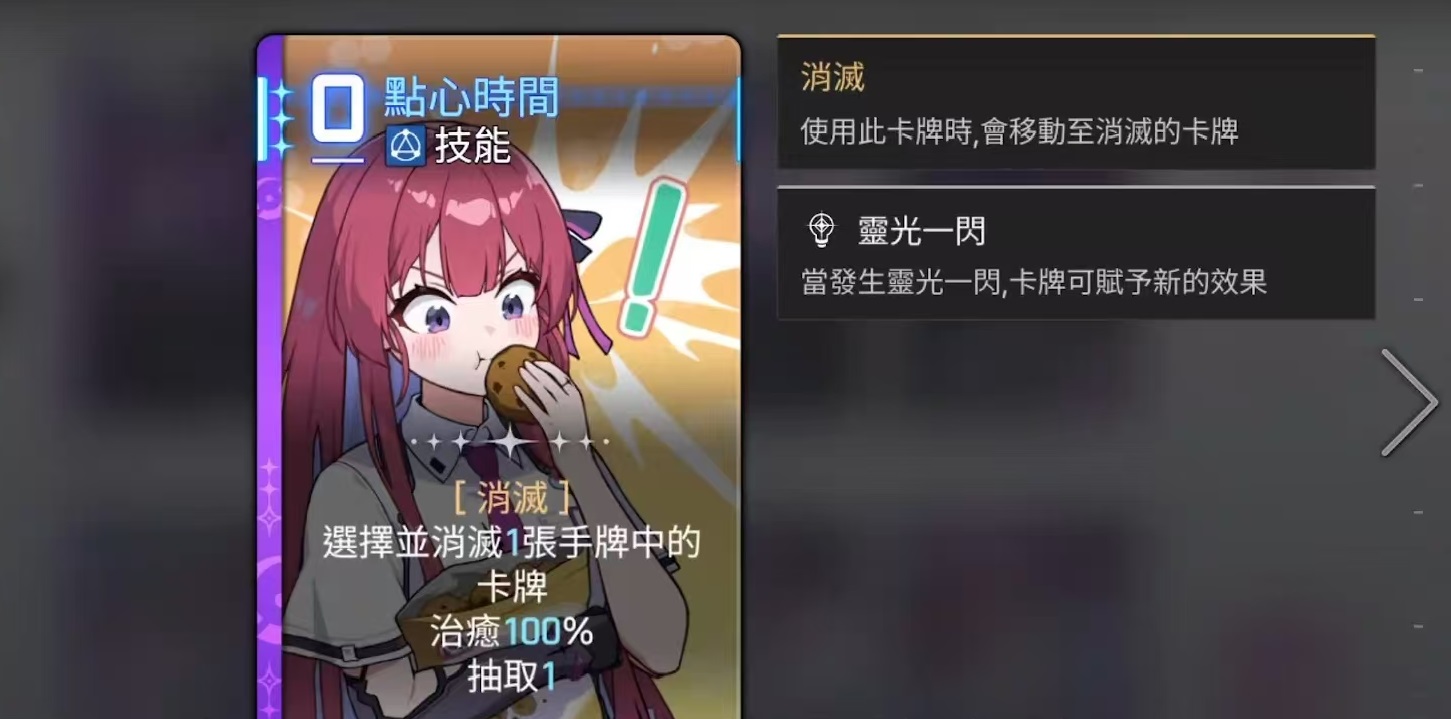
Task: Click the right chevron arrow for next card
Action: [x=1410, y=402]
